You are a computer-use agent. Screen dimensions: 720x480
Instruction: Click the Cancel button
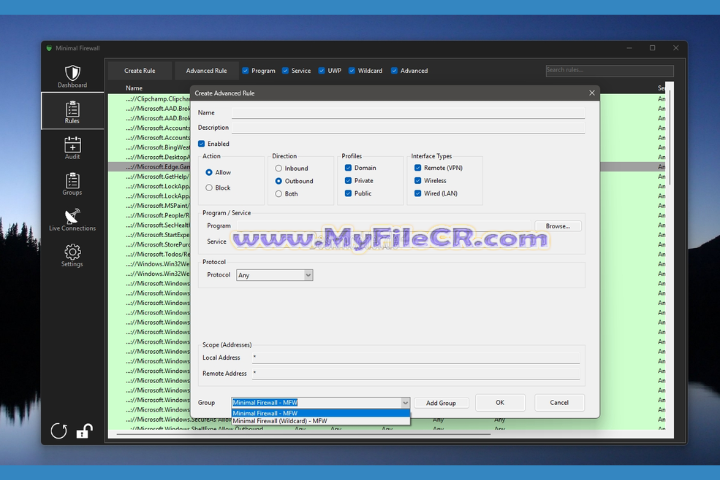click(x=559, y=402)
